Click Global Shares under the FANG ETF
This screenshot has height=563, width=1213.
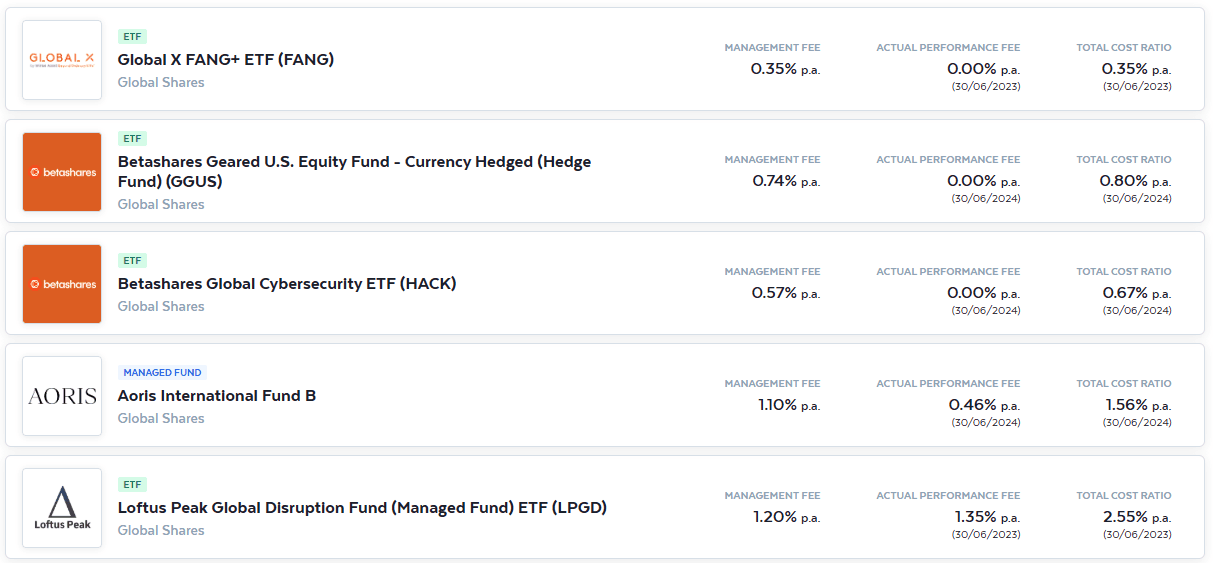161,82
